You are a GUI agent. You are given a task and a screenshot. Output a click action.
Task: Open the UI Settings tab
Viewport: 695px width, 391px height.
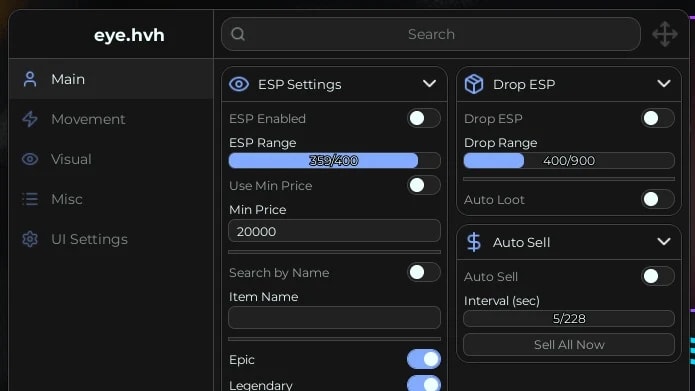111,239
